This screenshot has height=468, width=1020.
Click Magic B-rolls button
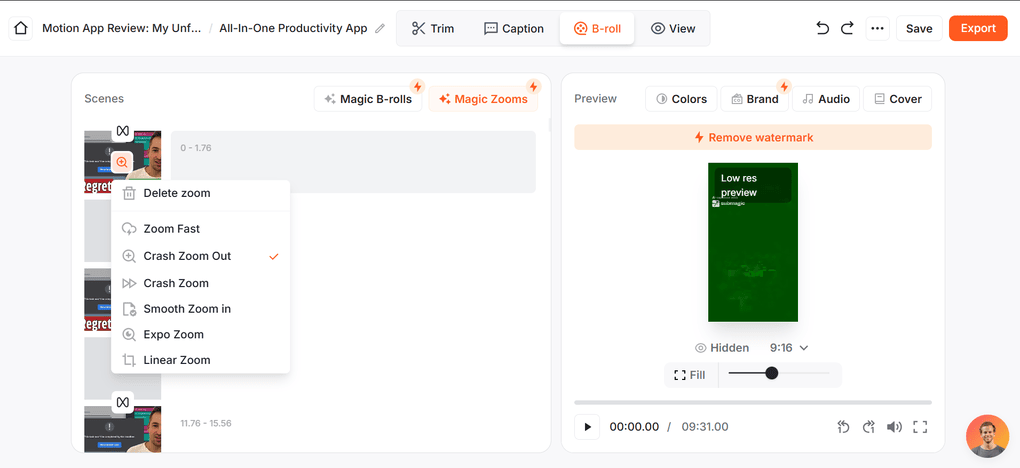click(x=368, y=99)
